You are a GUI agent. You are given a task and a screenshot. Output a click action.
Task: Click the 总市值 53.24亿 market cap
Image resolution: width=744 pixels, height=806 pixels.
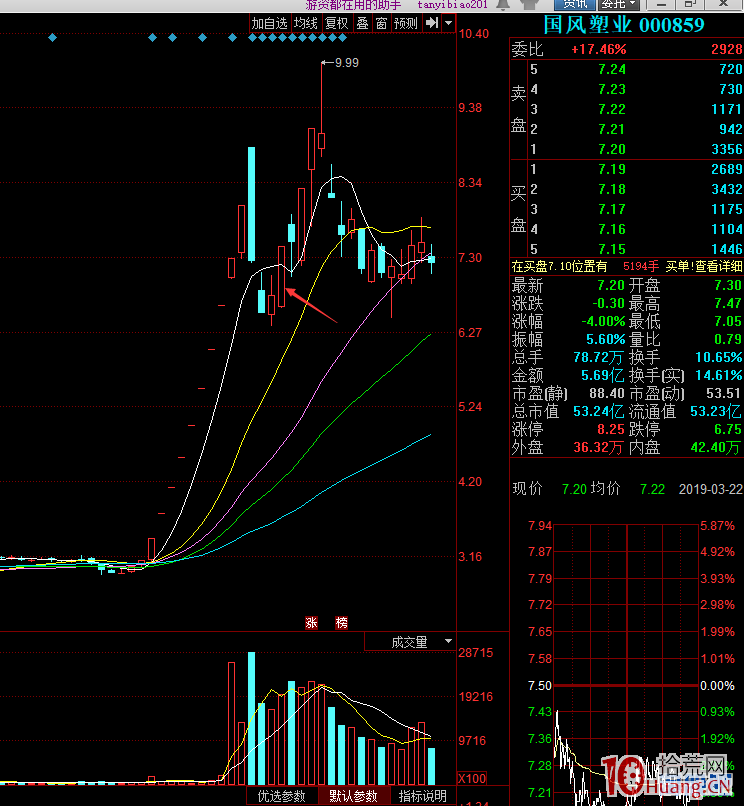[598, 411]
